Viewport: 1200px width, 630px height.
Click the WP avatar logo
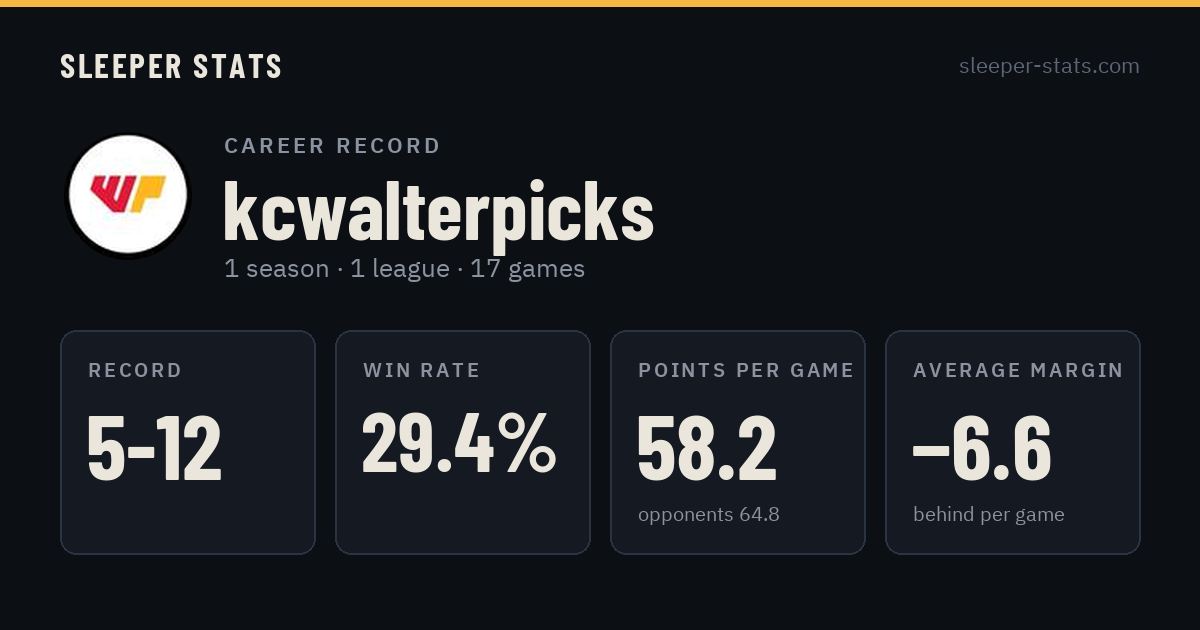[127, 194]
